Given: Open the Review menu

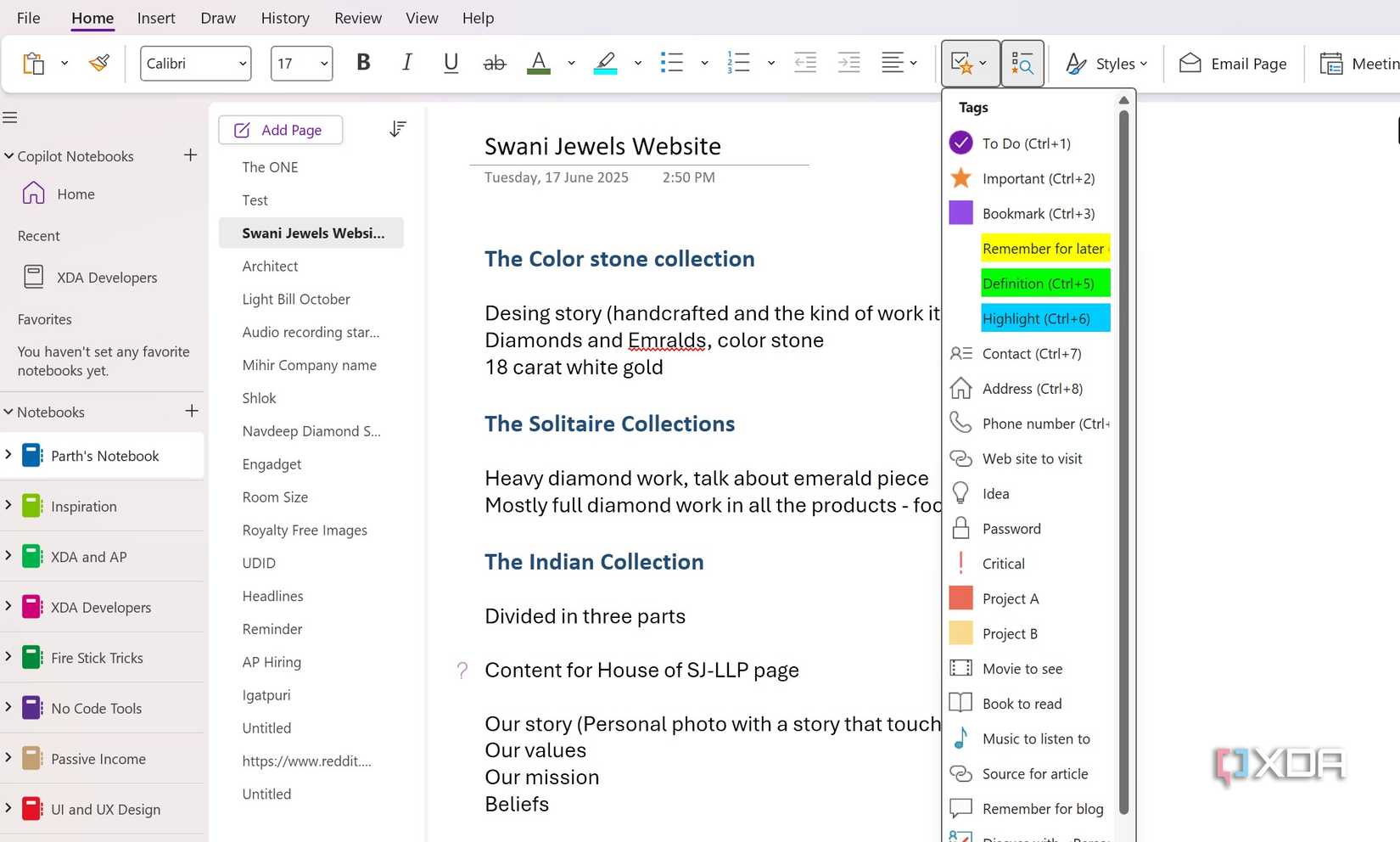Looking at the screenshot, I should click(357, 17).
